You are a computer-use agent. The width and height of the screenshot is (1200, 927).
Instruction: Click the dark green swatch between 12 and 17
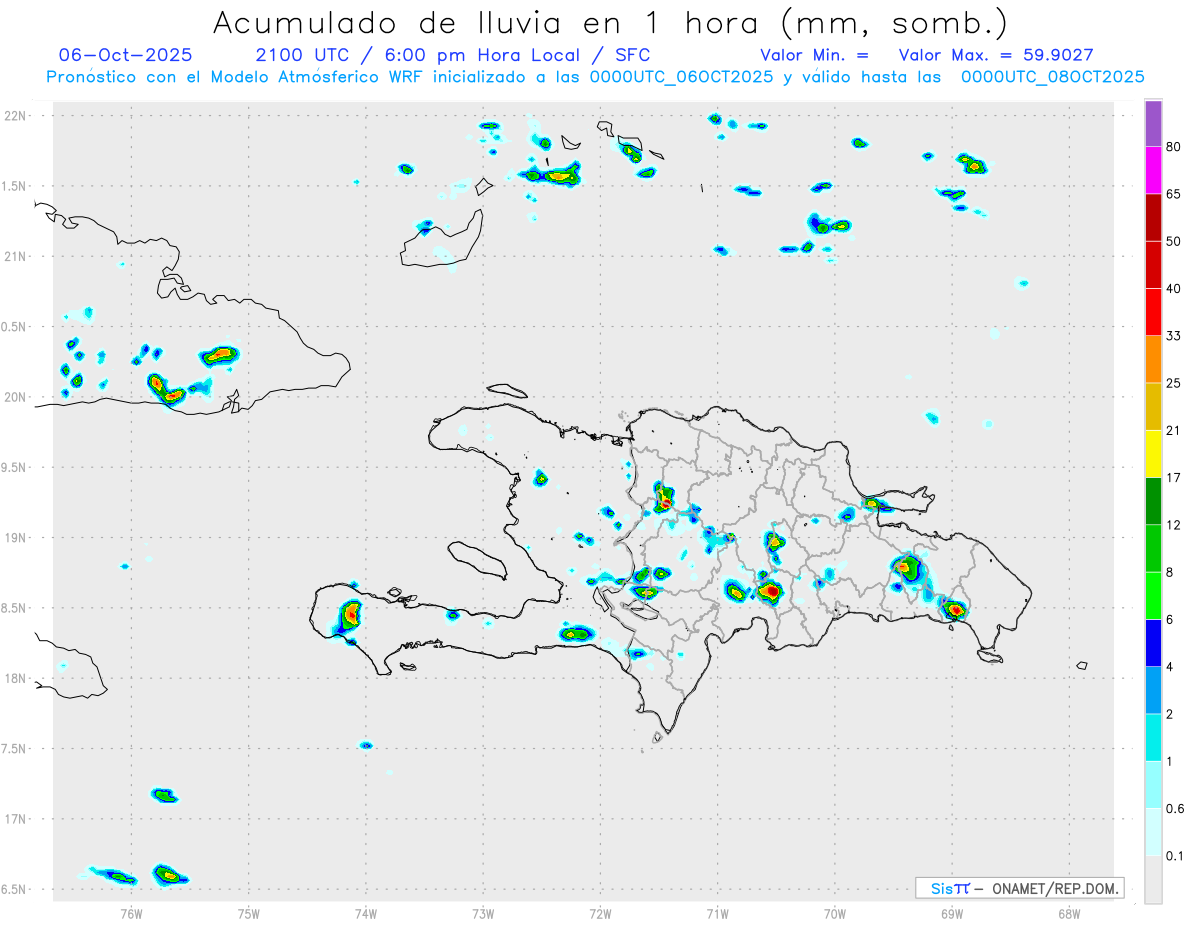[x=1153, y=501]
